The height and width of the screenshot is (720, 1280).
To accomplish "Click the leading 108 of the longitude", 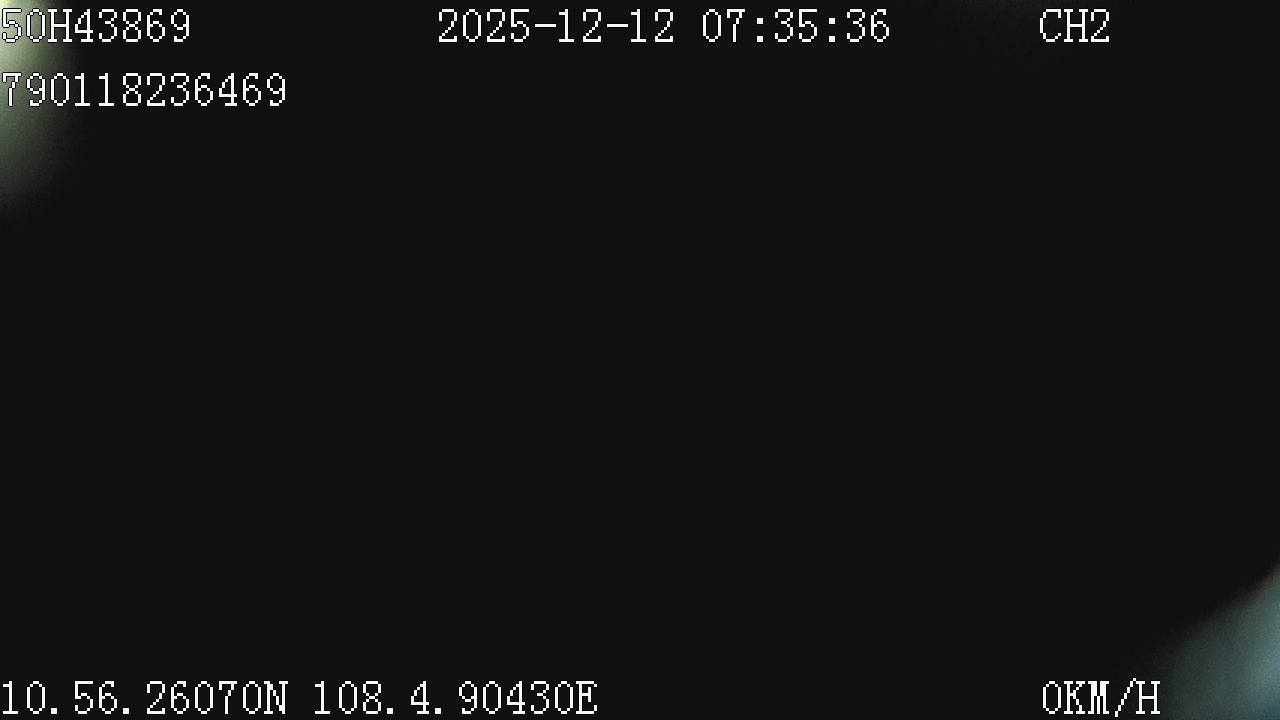I will click(x=348, y=698).
